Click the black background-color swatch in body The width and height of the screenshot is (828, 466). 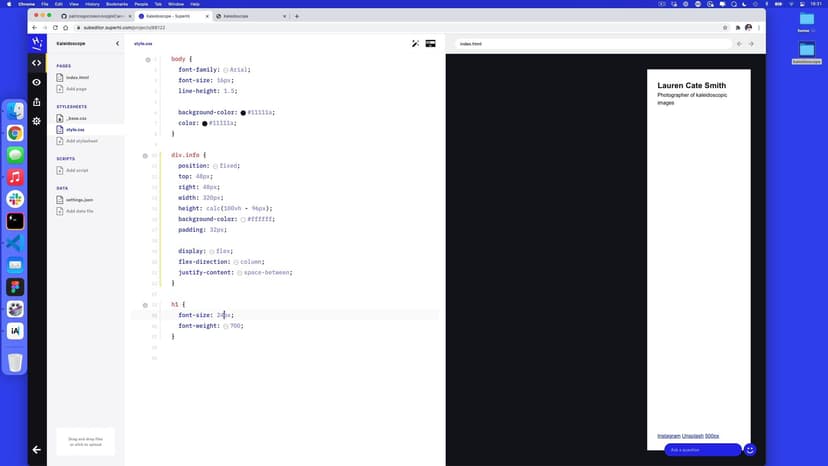[x=243, y=113]
